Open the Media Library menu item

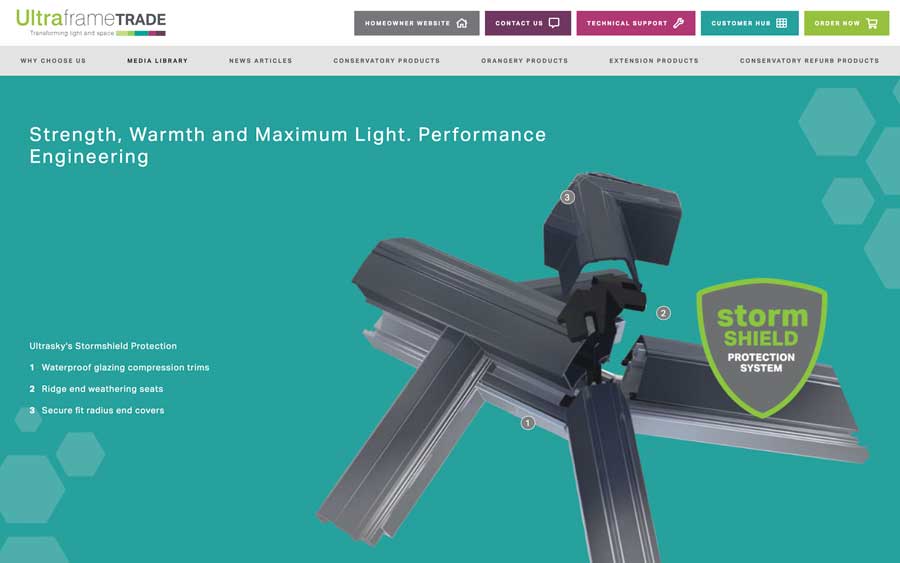click(157, 61)
